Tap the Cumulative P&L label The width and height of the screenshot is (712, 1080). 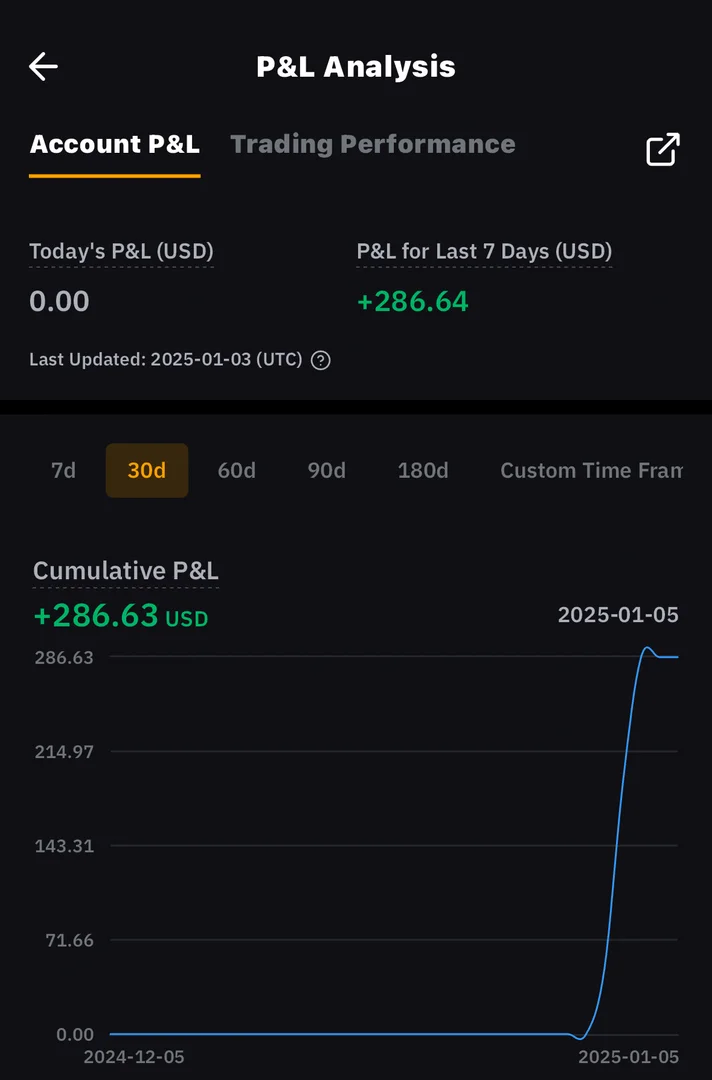[125, 571]
